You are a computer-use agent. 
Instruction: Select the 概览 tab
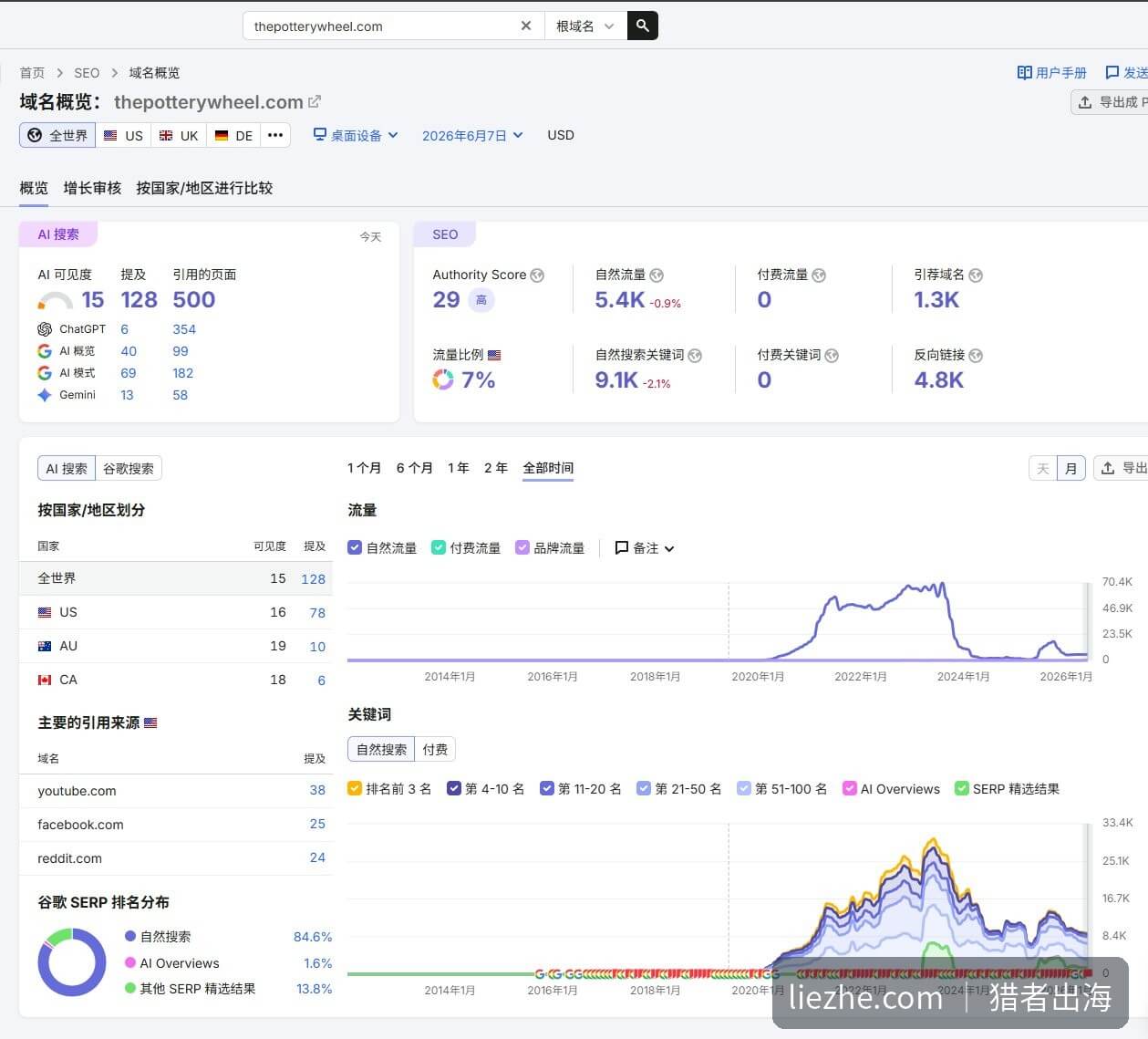[x=34, y=188]
